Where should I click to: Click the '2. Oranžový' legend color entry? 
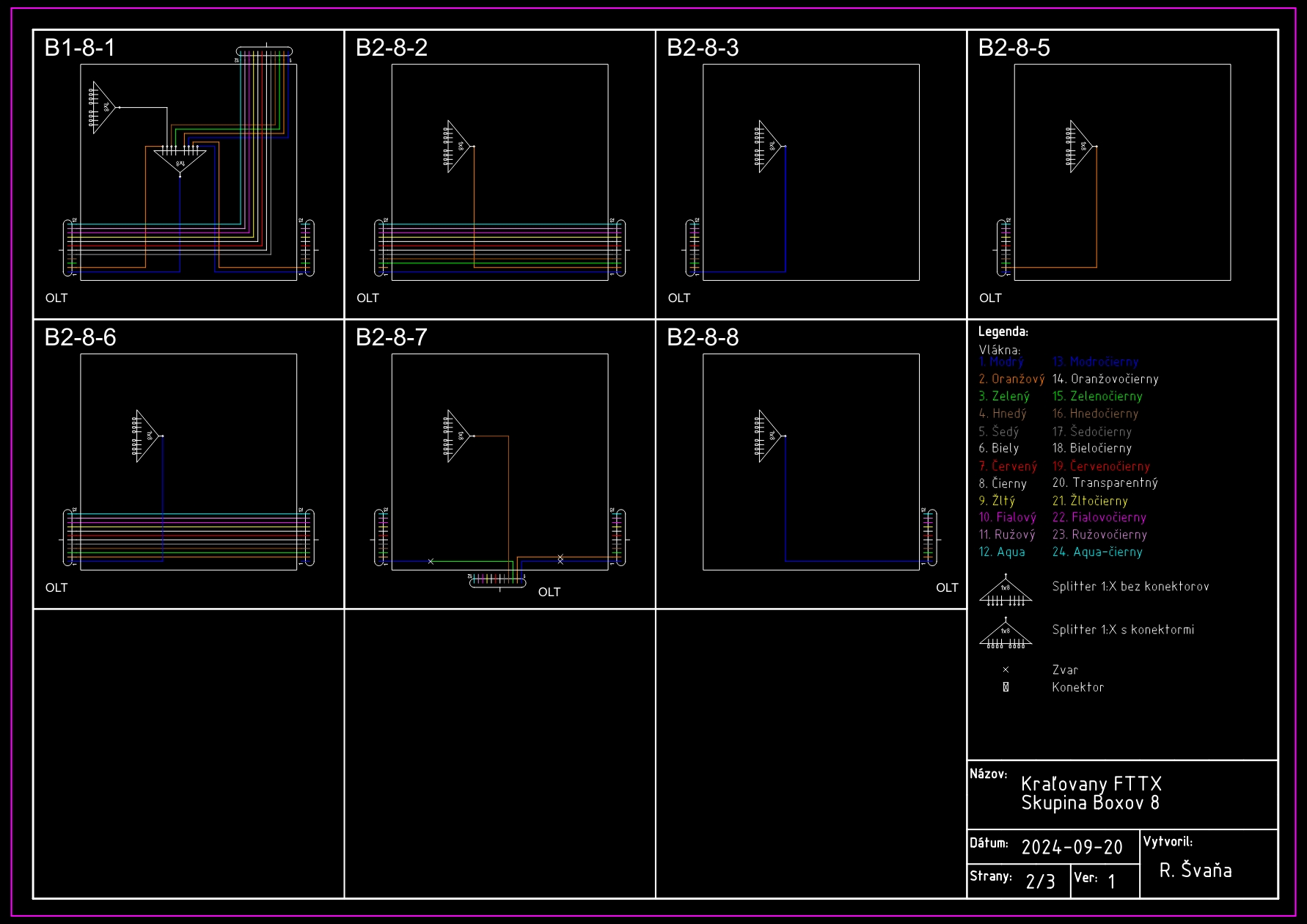(1011, 379)
